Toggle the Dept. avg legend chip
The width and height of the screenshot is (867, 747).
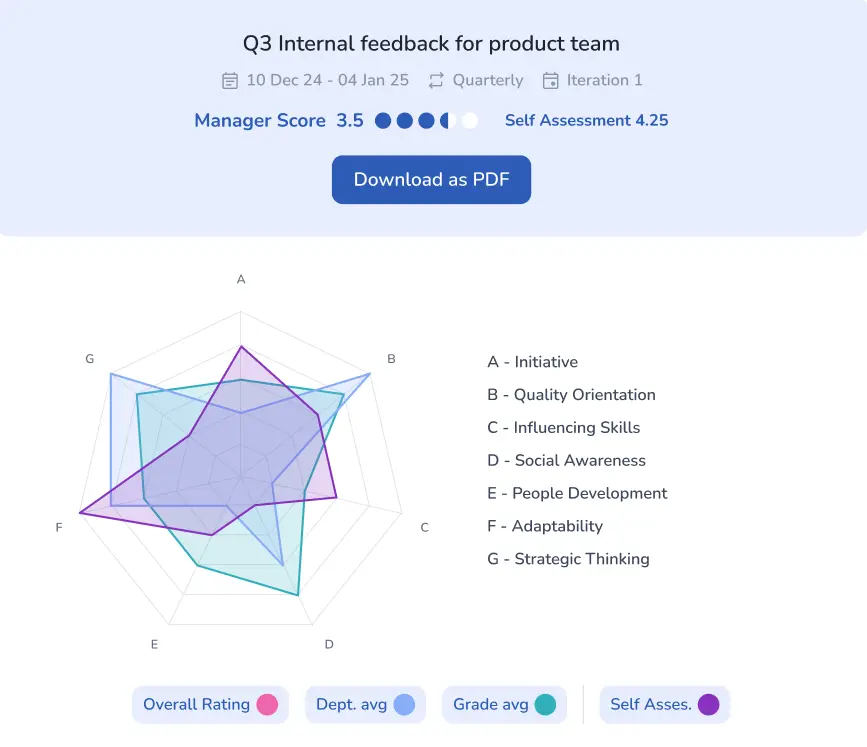click(x=365, y=704)
